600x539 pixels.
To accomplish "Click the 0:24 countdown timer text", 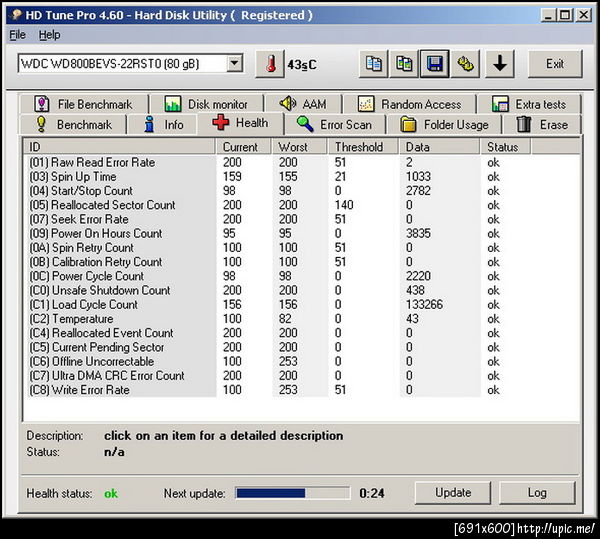I will (372, 493).
